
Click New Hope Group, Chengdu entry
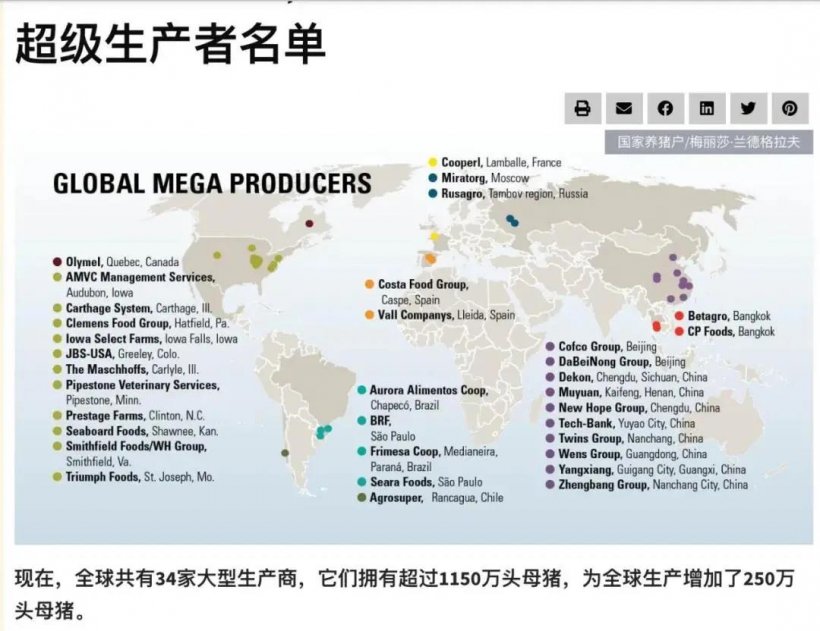pyautogui.click(x=633, y=408)
